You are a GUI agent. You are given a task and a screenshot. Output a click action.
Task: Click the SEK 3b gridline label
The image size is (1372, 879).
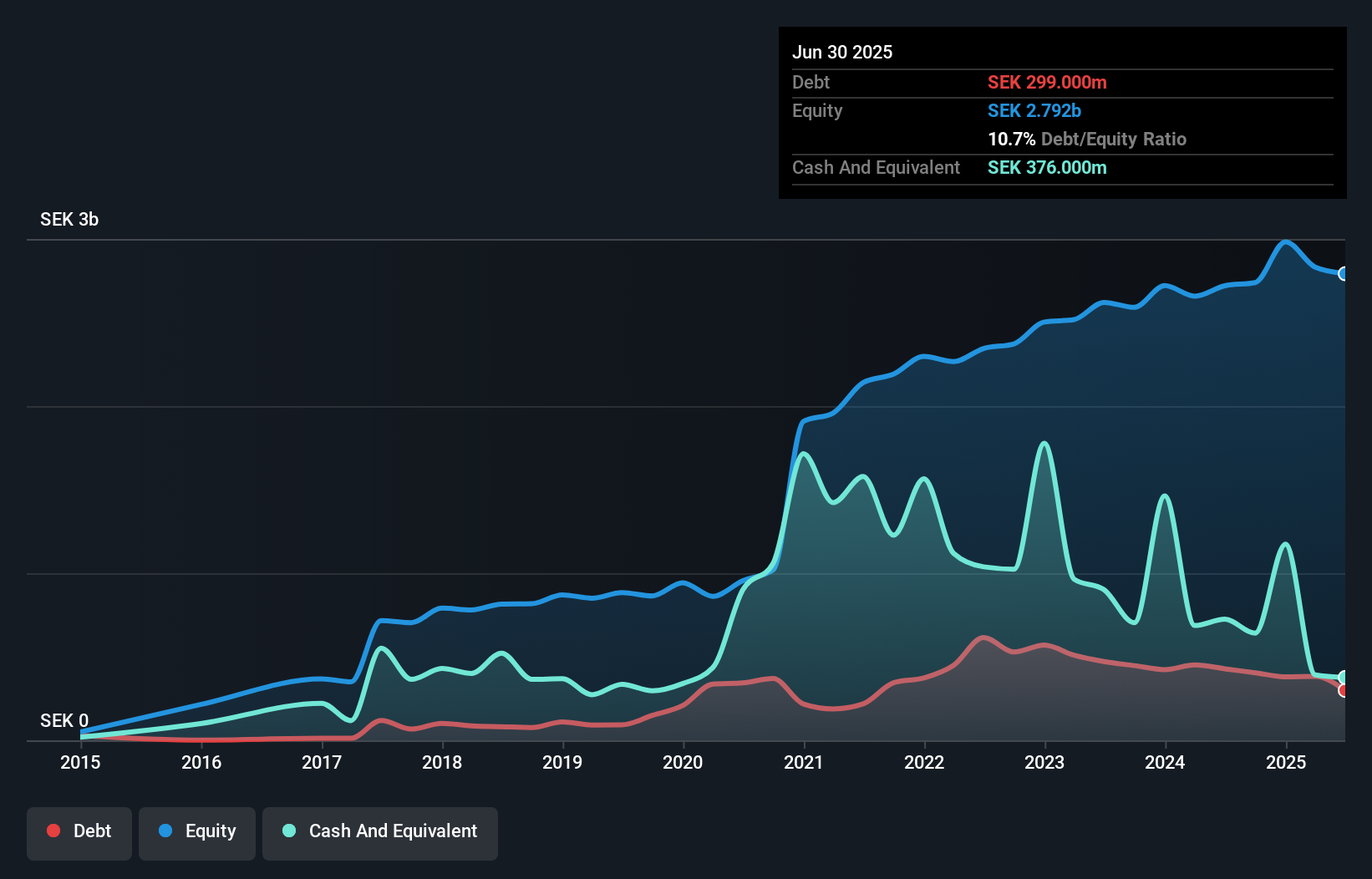[69, 220]
